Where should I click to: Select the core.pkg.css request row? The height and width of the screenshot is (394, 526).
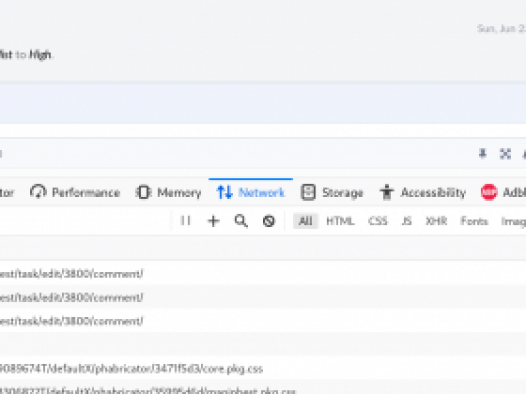(263, 369)
